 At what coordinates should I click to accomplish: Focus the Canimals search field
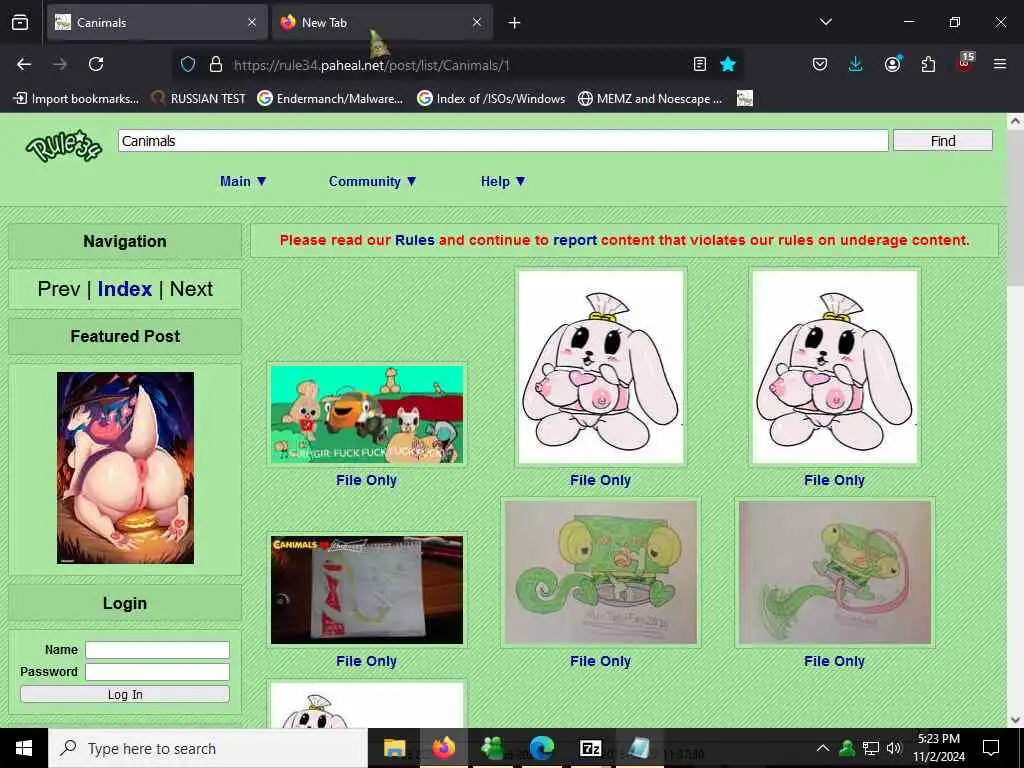point(503,140)
